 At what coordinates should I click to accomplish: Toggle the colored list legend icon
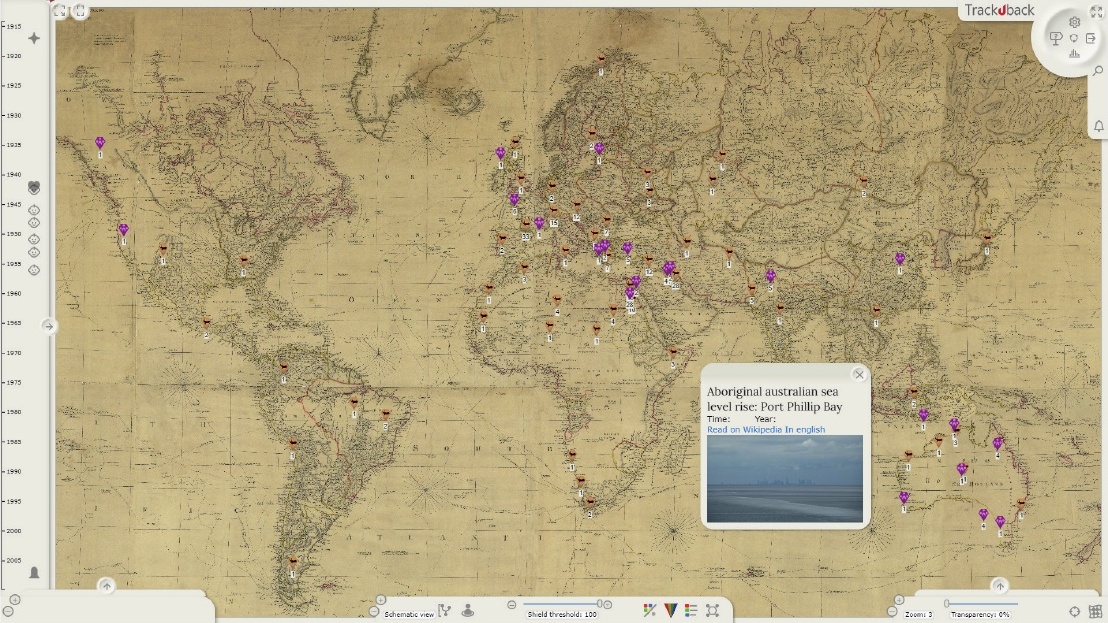point(691,610)
